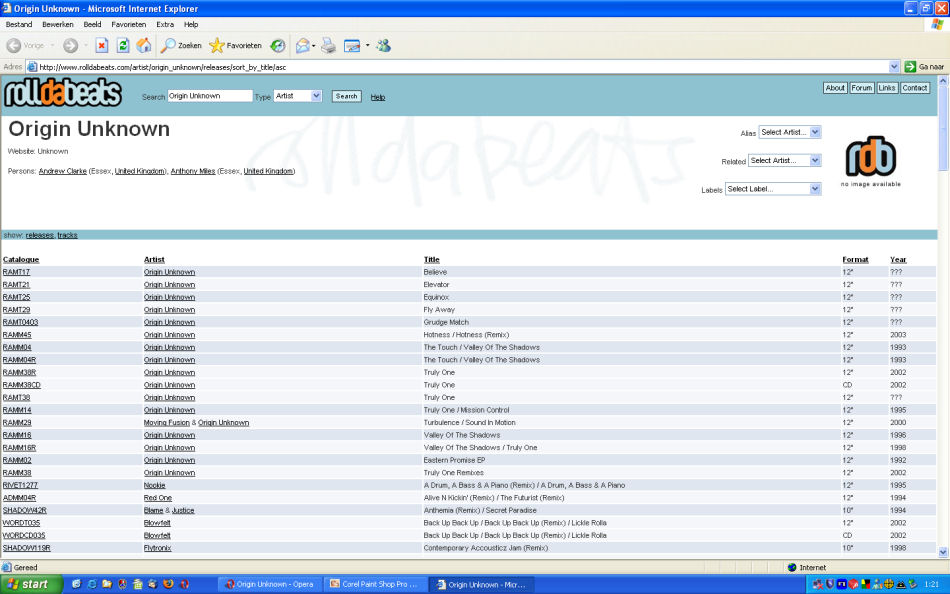Open the address bar history dropdown arrow
Screen dimensions: 950x594
tap(894, 67)
